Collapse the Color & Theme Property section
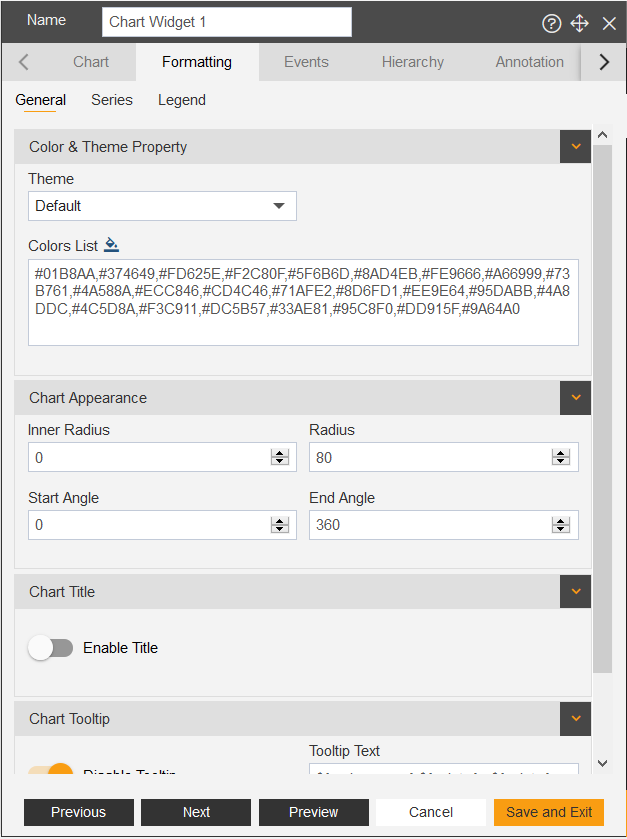The height and width of the screenshot is (839, 627). pyautogui.click(x=576, y=146)
